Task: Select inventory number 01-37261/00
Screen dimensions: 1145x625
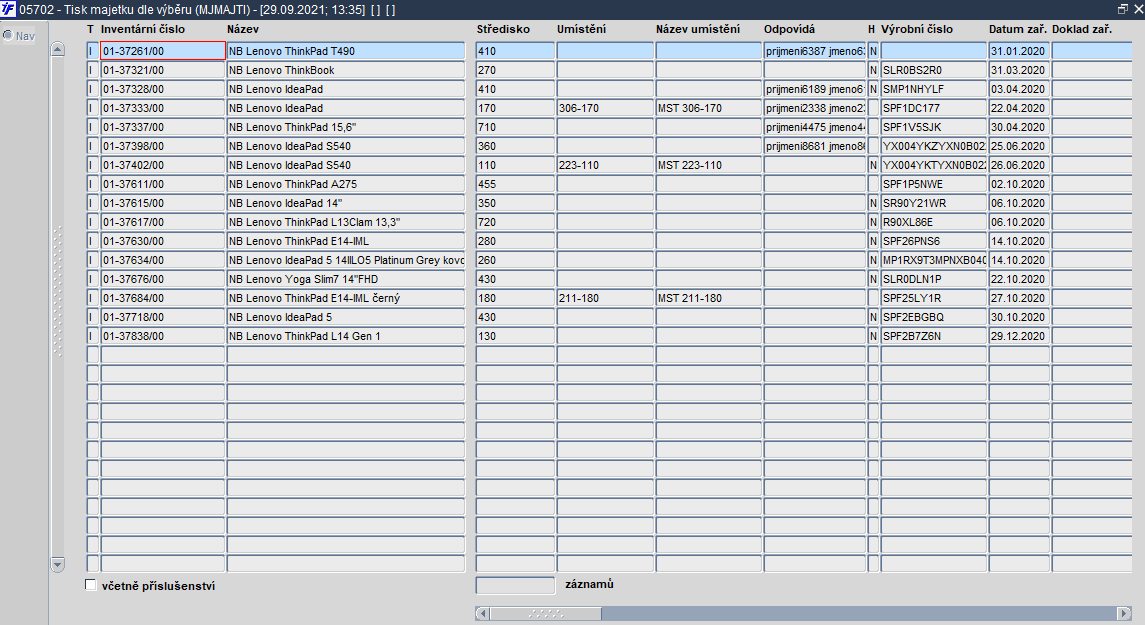Action: point(163,51)
